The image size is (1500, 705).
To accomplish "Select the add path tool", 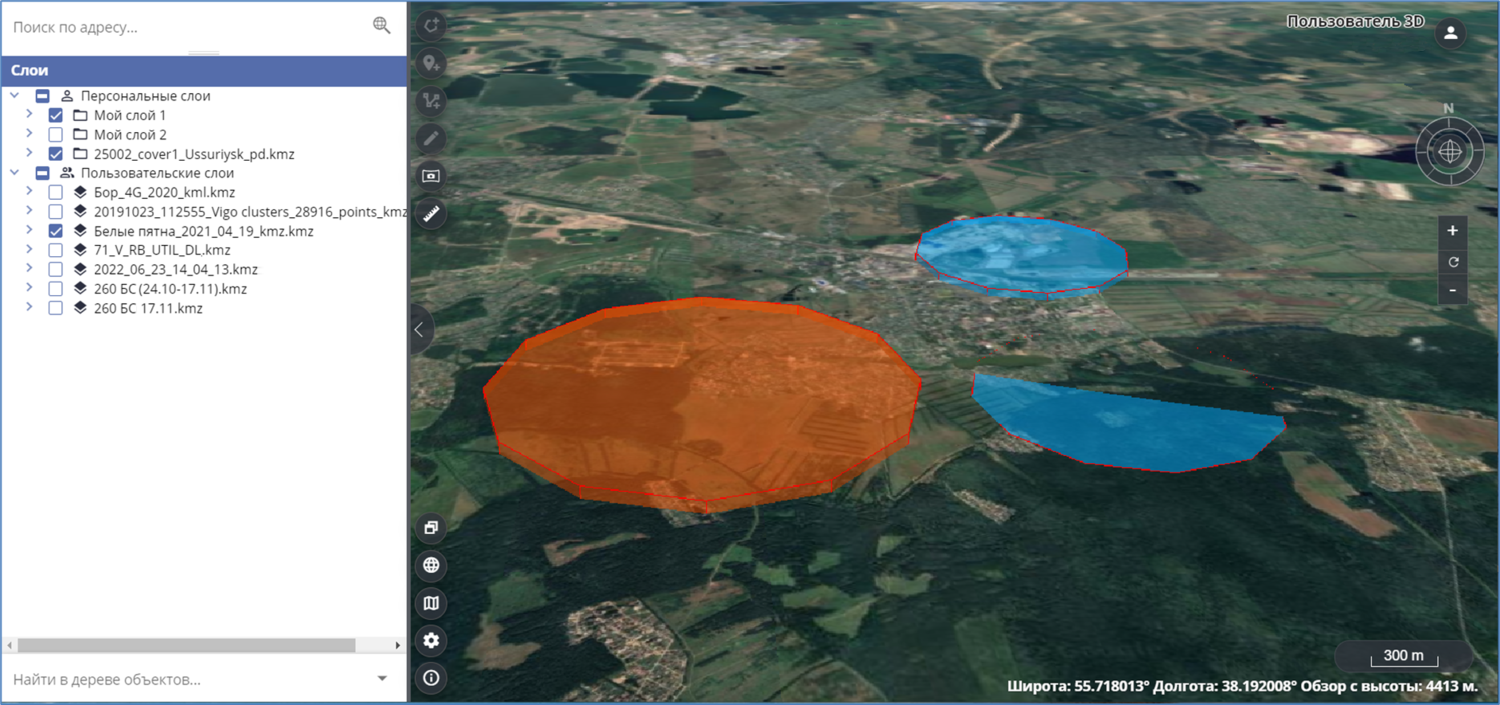I will click(x=431, y=100).
